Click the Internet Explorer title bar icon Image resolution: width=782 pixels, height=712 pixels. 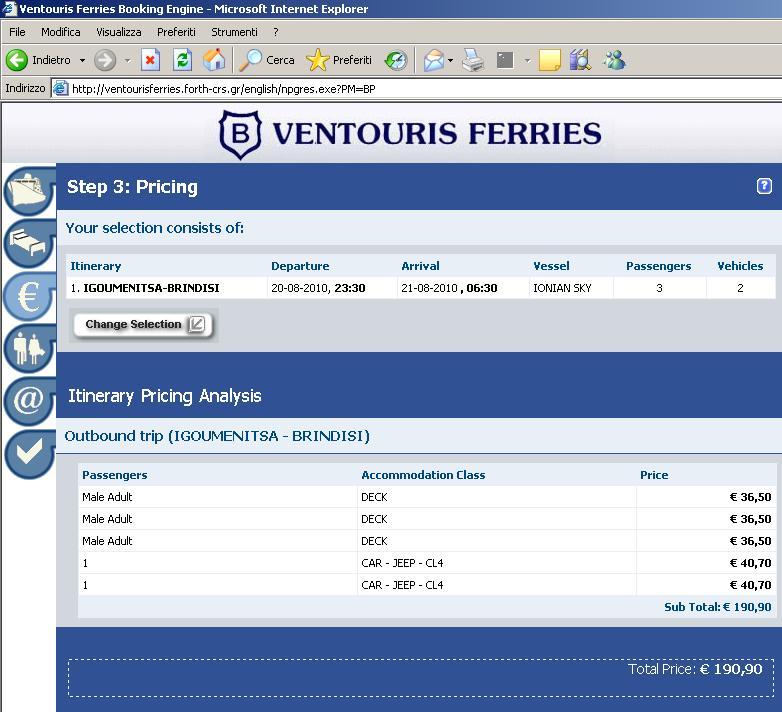(x=9, y=8)
